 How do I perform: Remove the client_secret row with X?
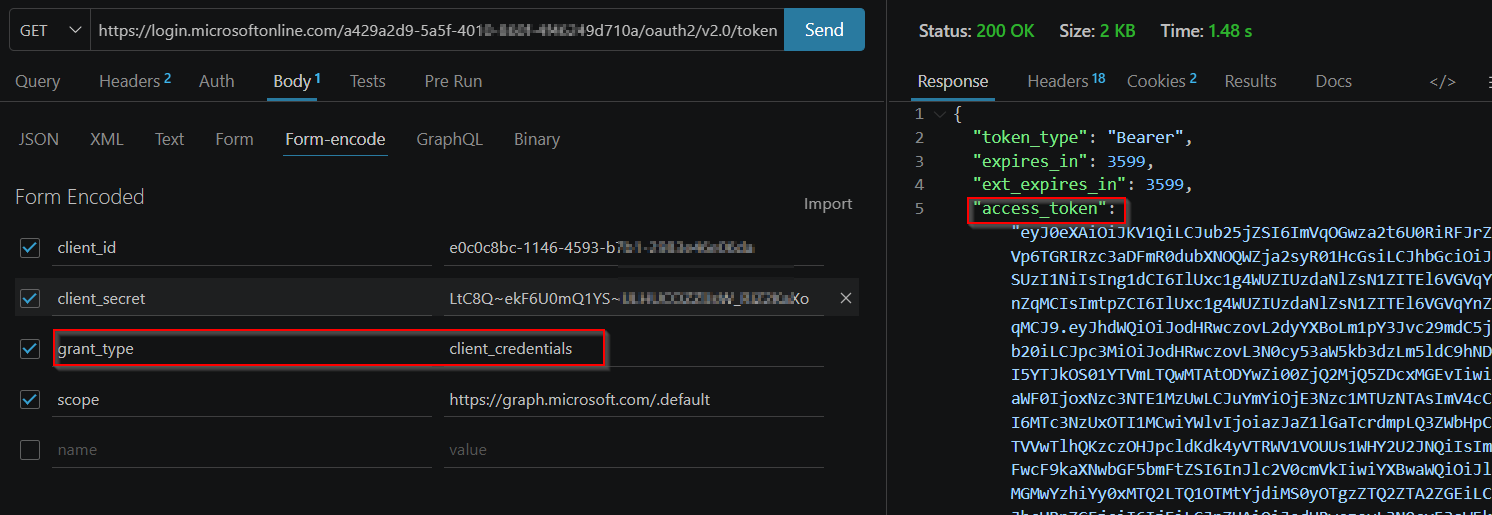click(845, 298)
